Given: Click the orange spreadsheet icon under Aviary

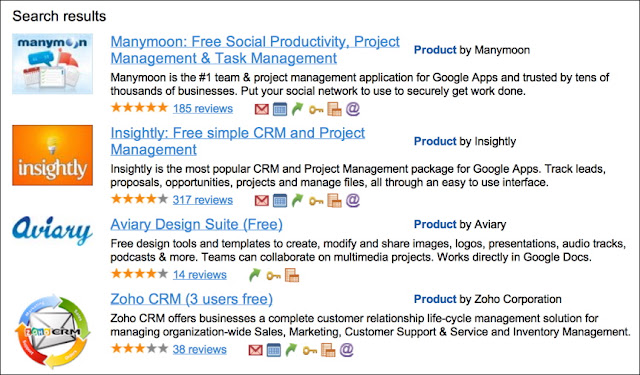Looking at the screenshot, I should [292, 275].
